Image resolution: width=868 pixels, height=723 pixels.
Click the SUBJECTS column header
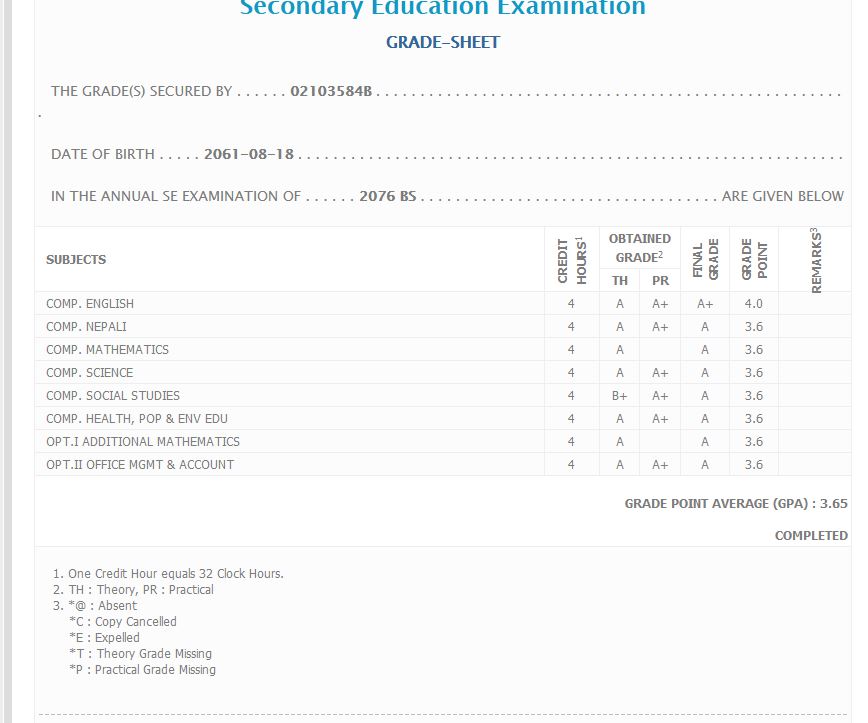click(x=76, y=259)
